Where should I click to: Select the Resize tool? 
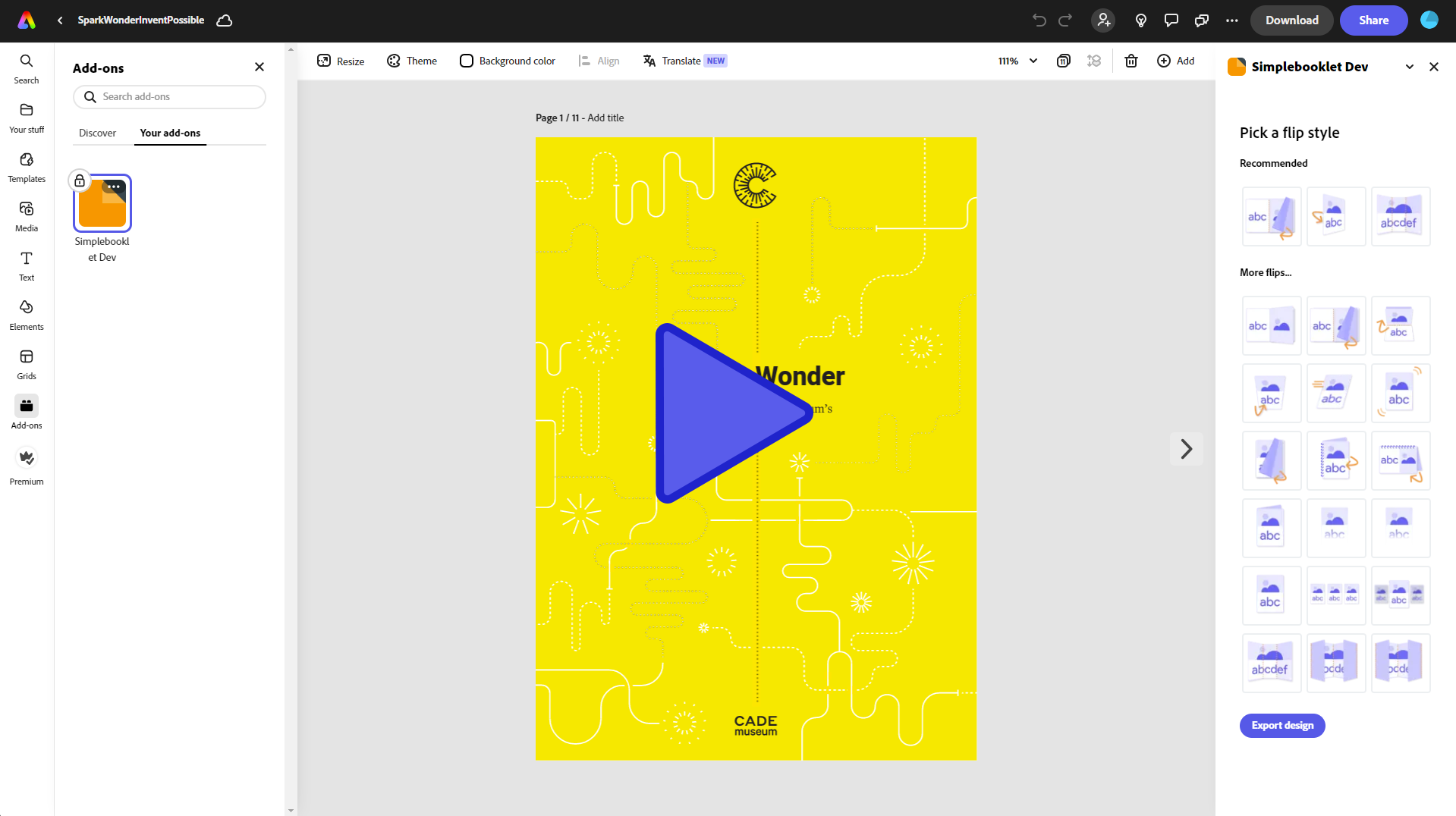point(340,61)
